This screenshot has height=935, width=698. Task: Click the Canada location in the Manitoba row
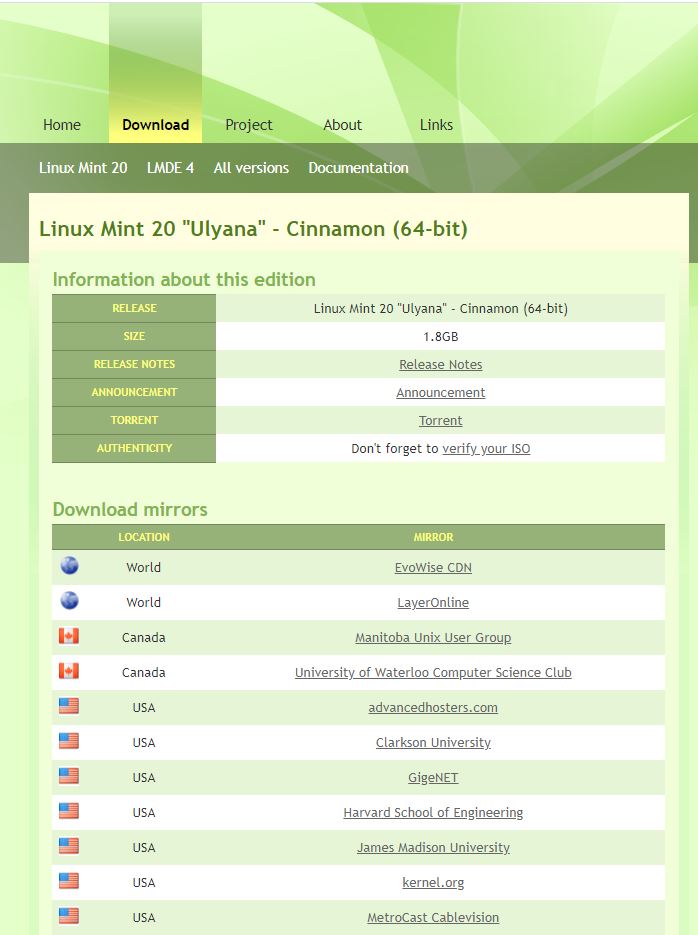click(144, 637)
